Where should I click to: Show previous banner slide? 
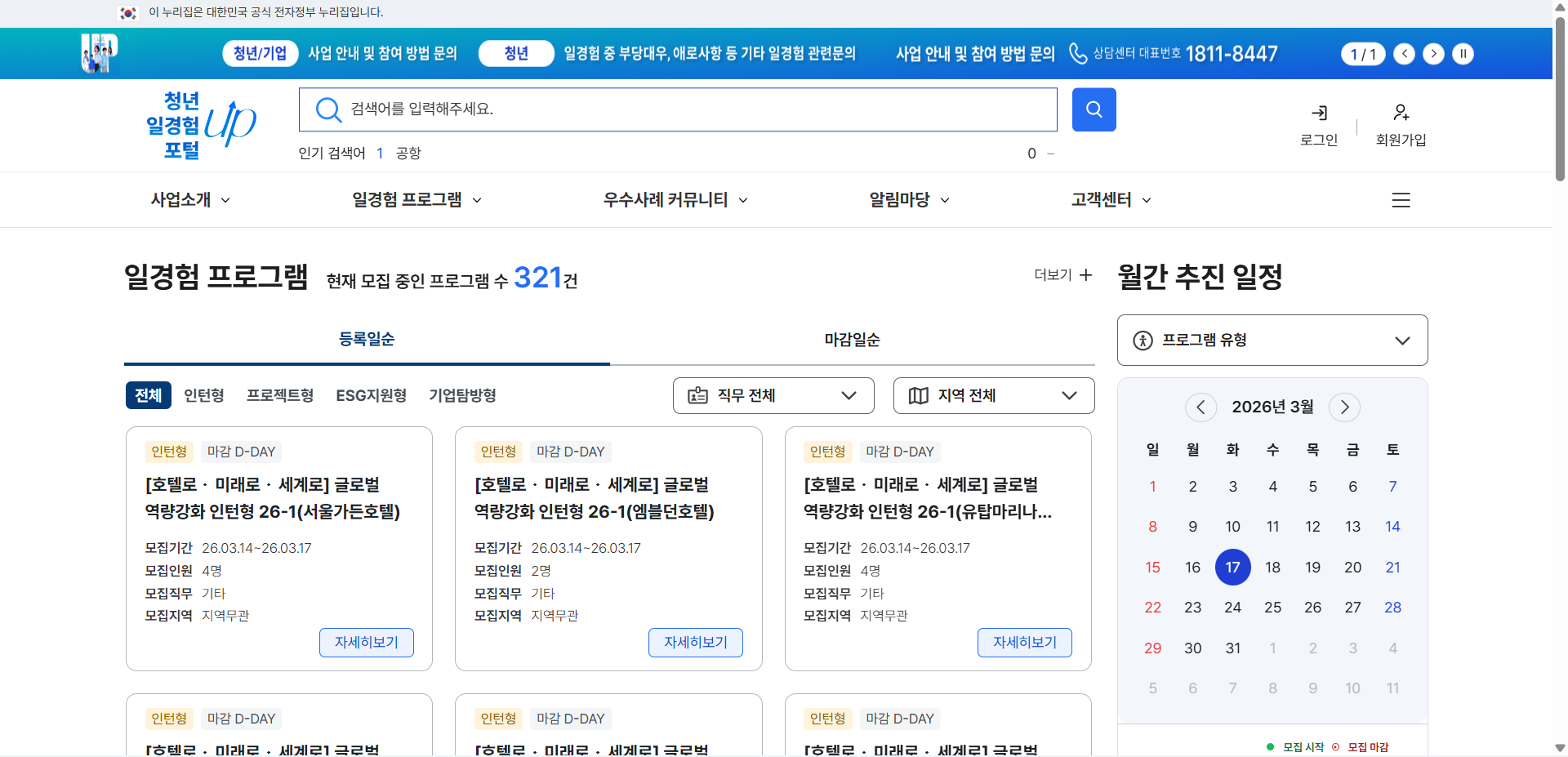(x=1404, y=54)
